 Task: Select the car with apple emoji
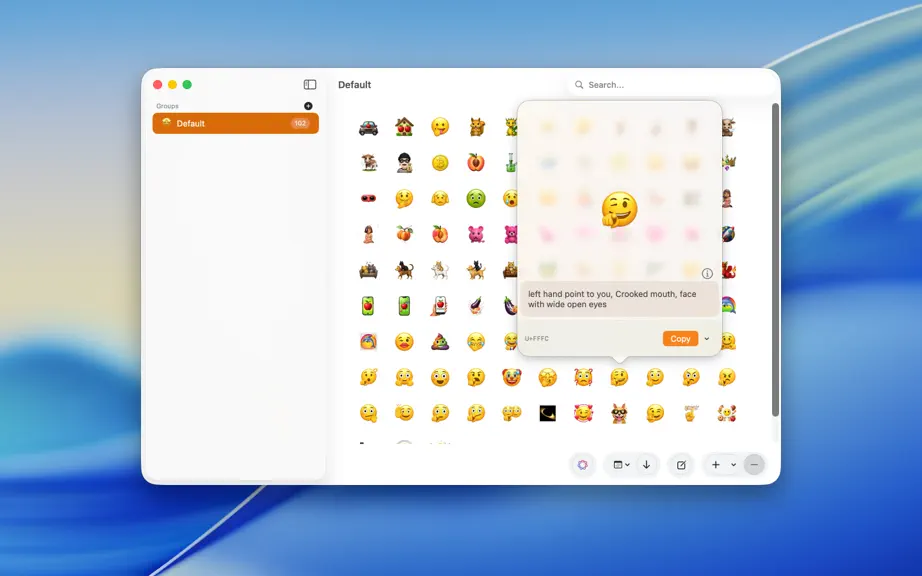click(x=368, y=127)
